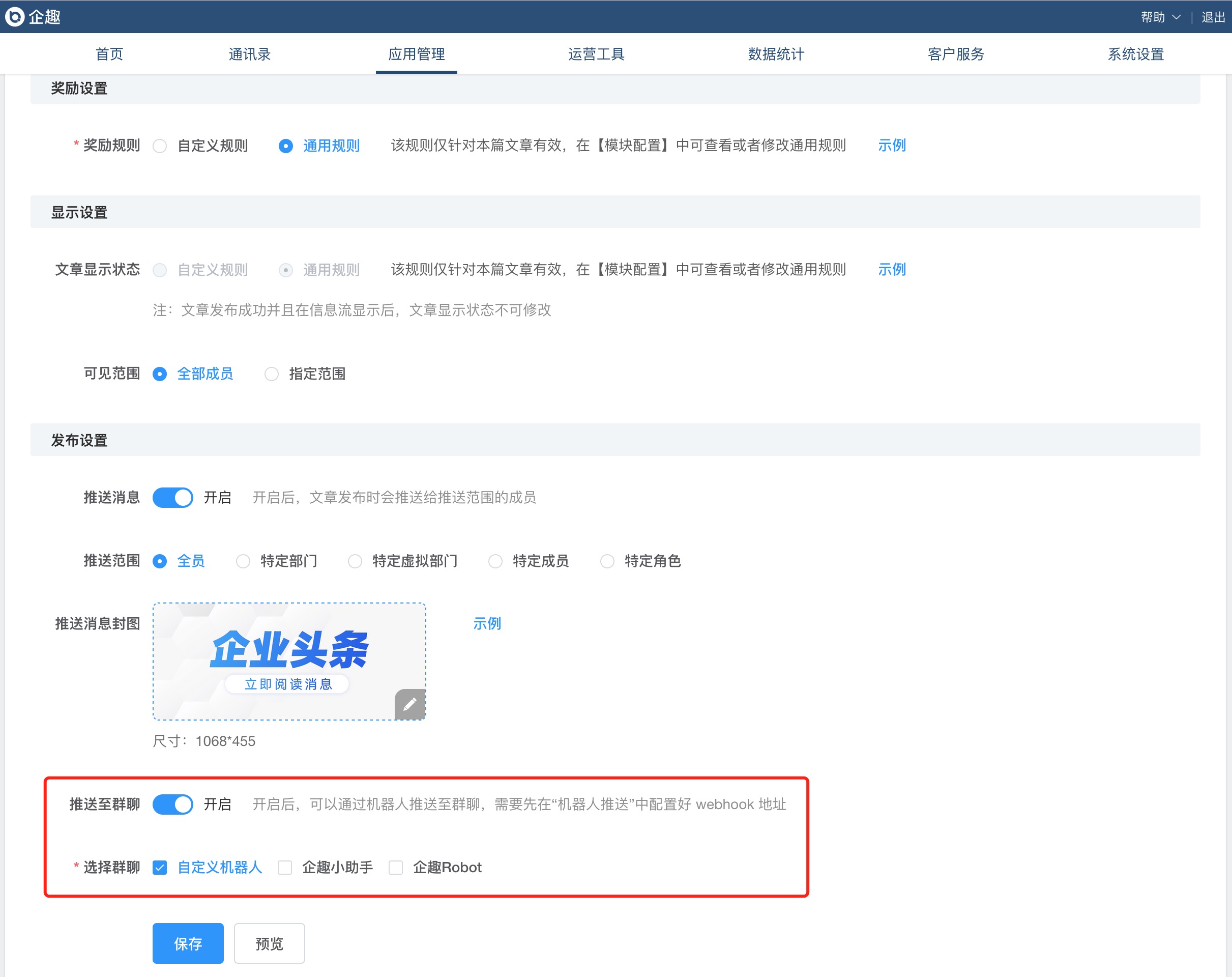Click the 预览 button
The width and height of the screenshot is (1232, 977).
pyautogui.click(x=269, y=943)
